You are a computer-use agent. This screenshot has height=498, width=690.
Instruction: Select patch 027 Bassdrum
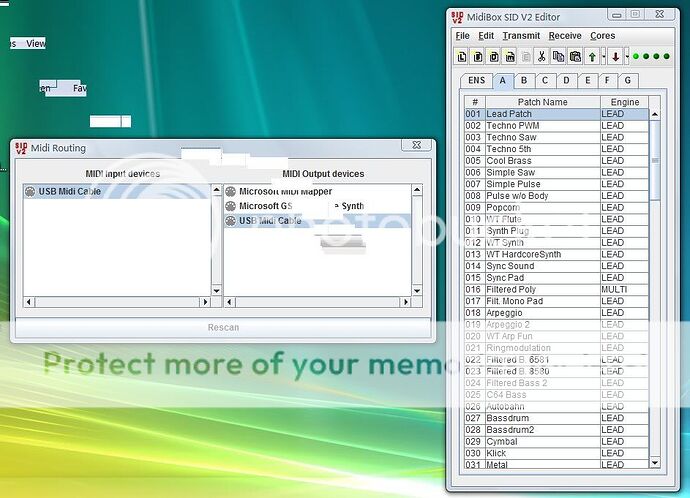557,418
